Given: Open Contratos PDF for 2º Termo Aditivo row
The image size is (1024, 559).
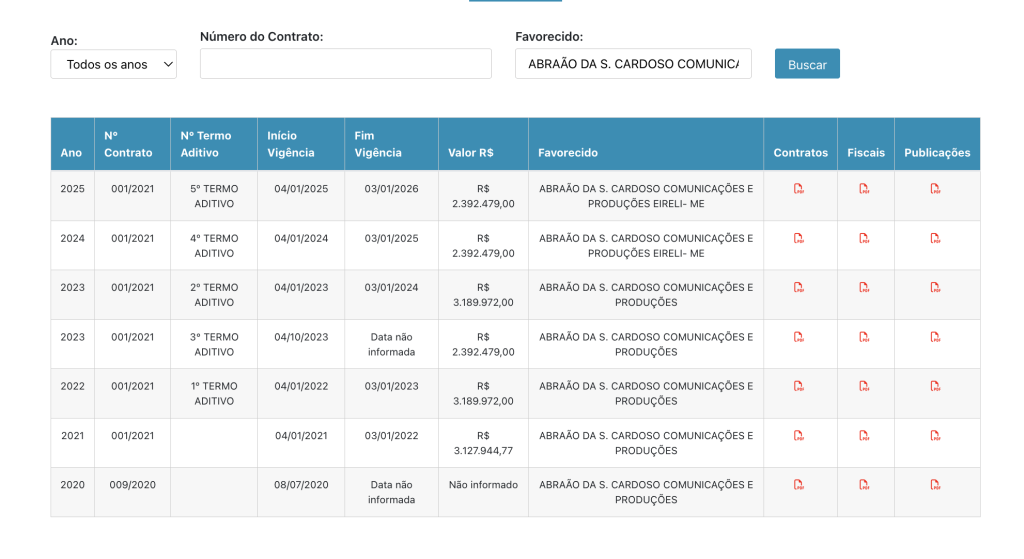Looking at the screenshot, I should coord(799,287).
